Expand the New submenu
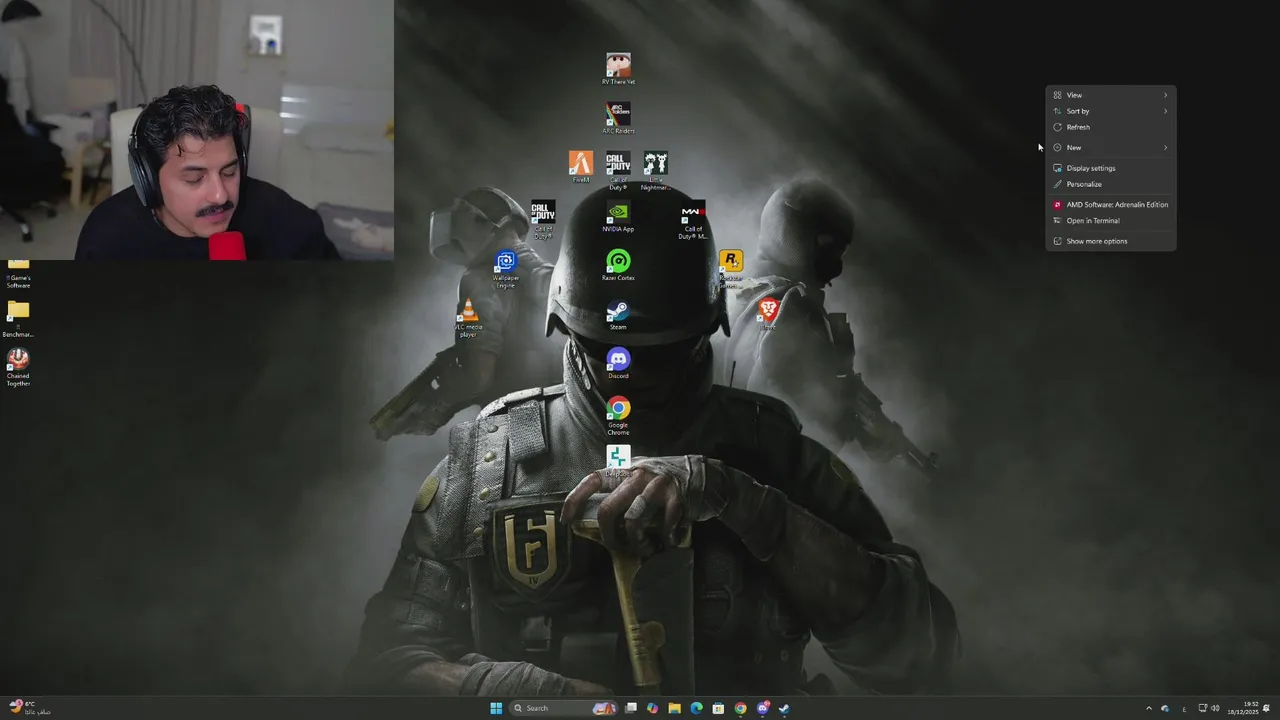The width and height of the screenshot is (1280, 720). [1110, 147]
